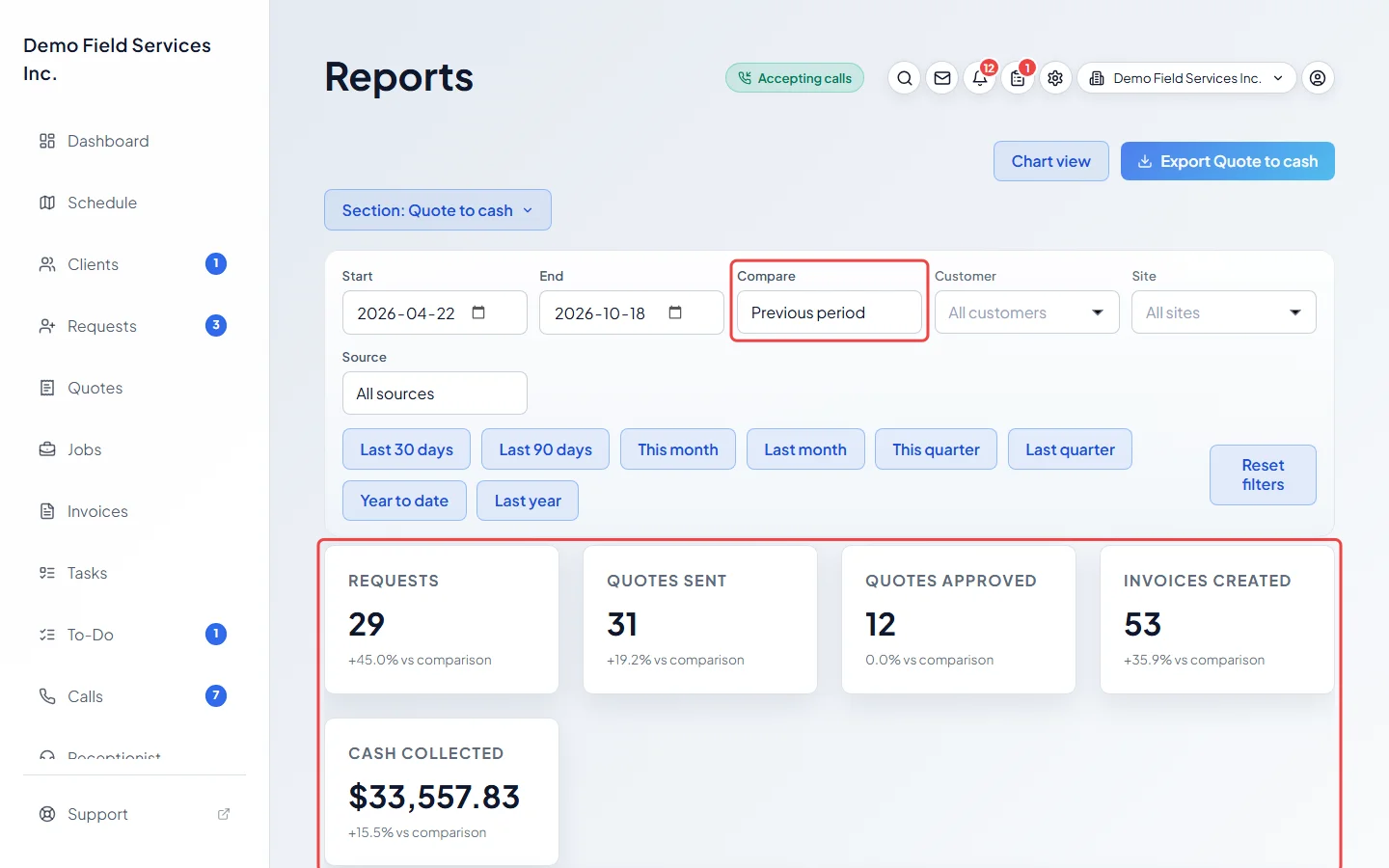This screenshot has width=1389, height=868.
Task: Click the Compare Previous period field
Action: tap(830, 312)
